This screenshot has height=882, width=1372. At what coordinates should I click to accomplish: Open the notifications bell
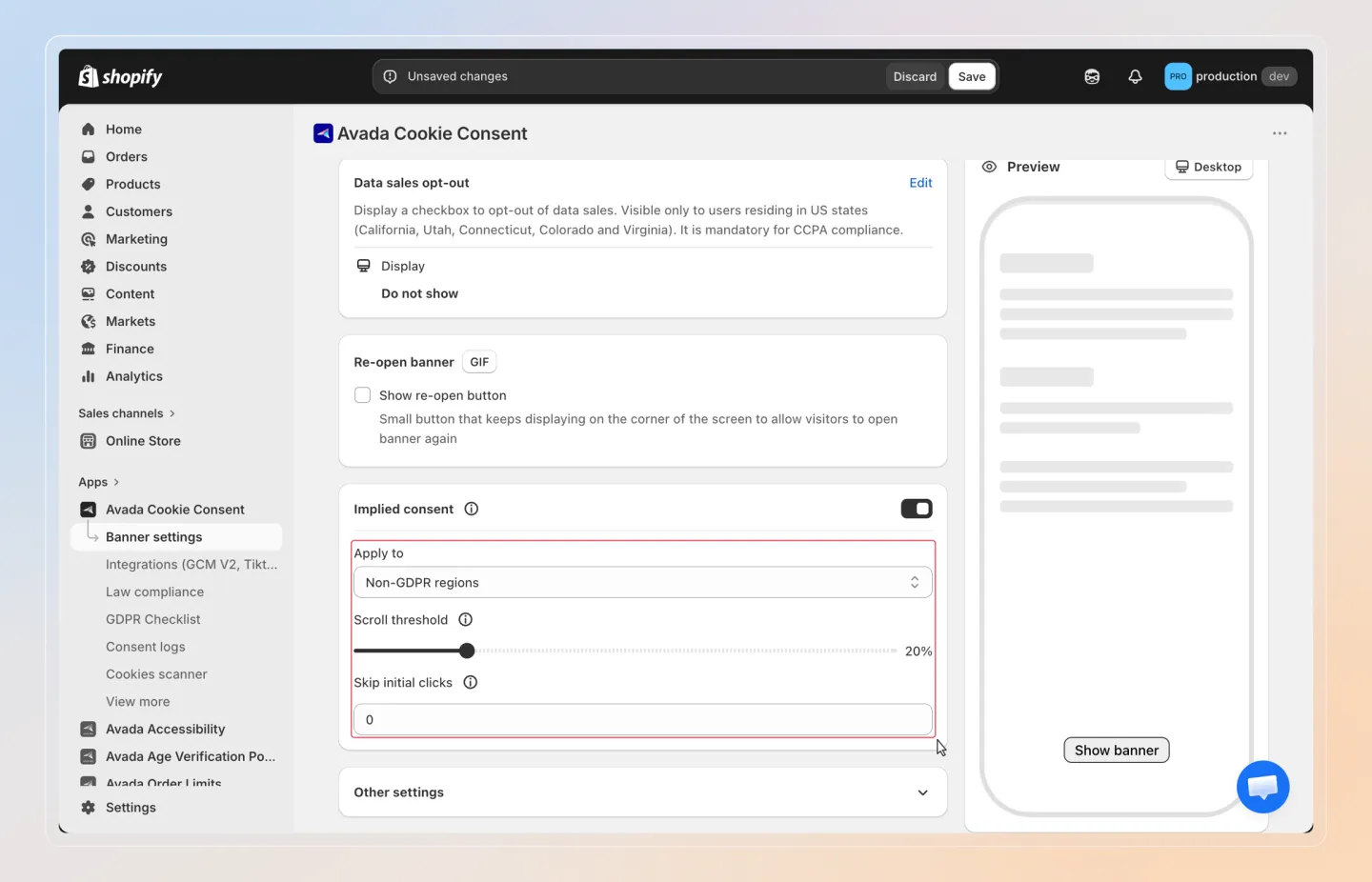tap(1135, 76)
